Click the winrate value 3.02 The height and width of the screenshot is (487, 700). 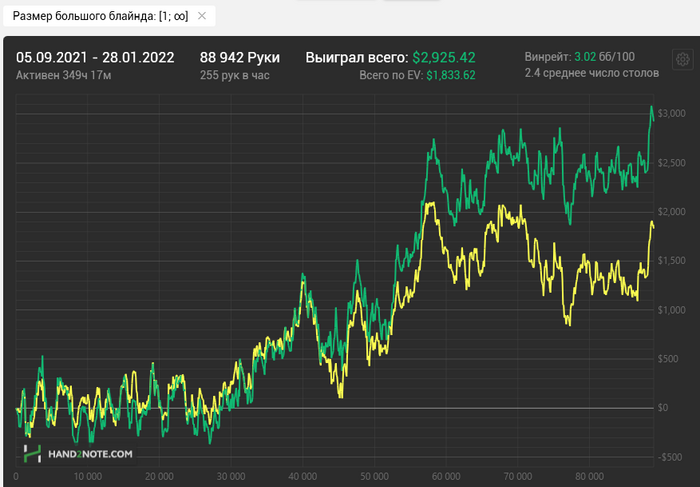(x=585, y=57)
